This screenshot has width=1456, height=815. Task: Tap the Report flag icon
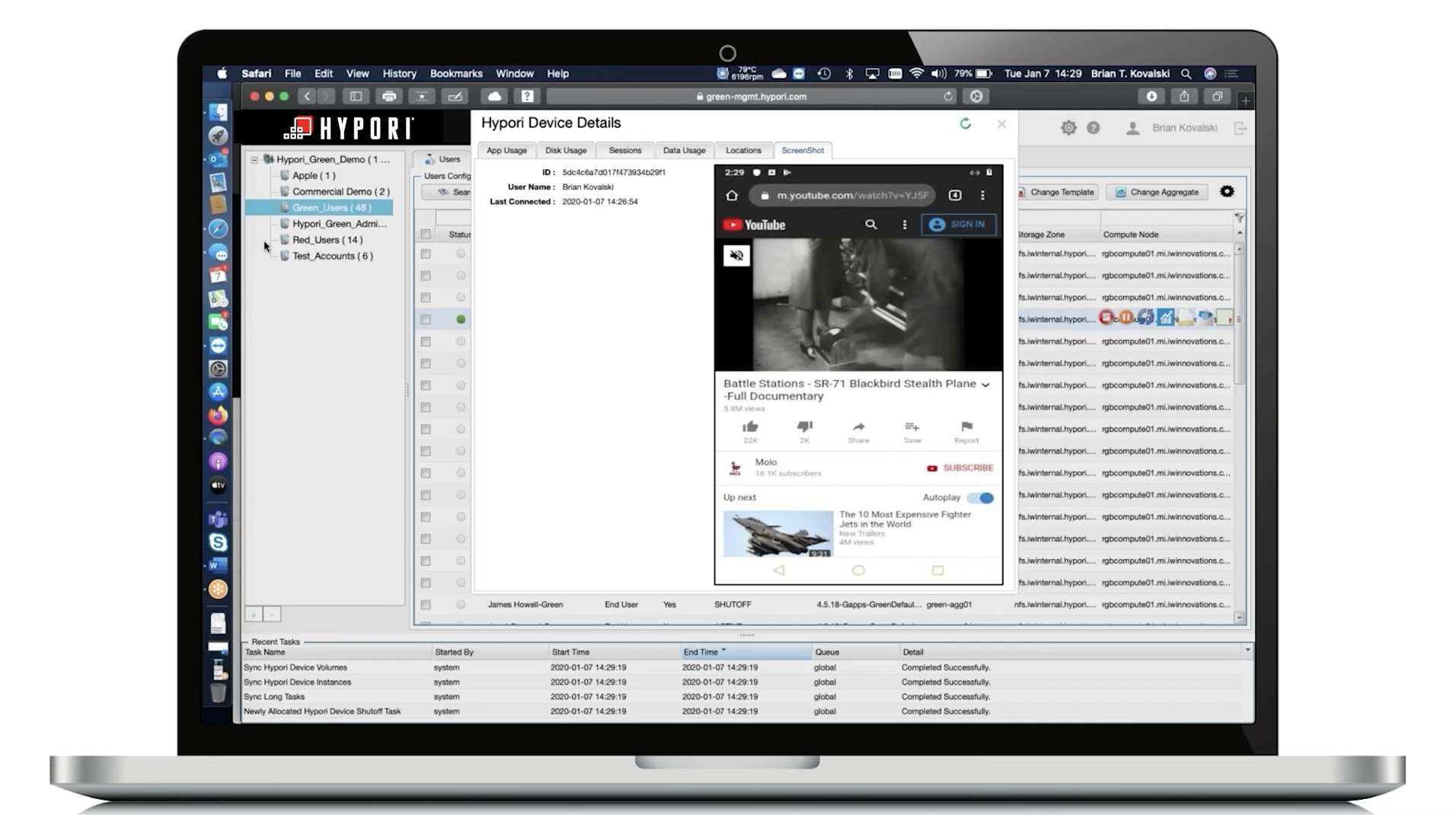[x=966, y=427]
